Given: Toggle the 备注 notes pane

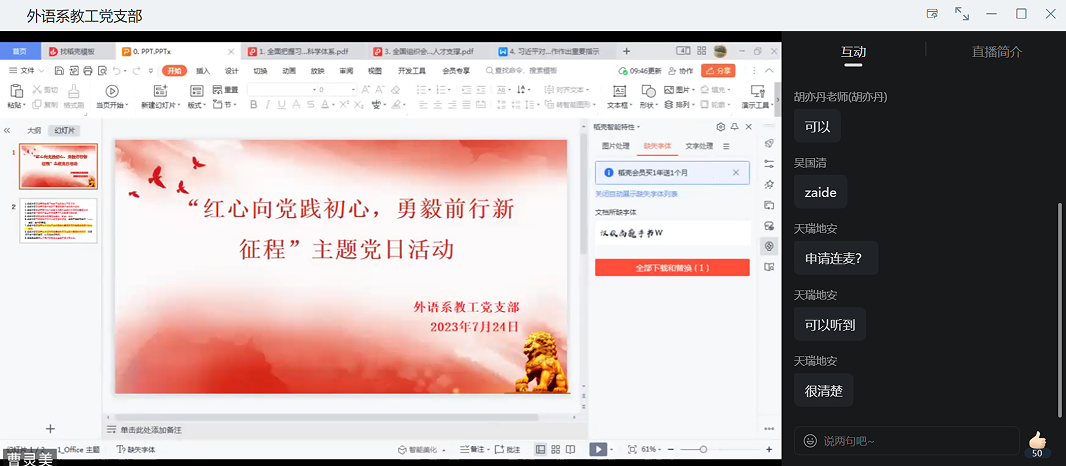Looking at the screenshot, I should click(x=476, y=450).
